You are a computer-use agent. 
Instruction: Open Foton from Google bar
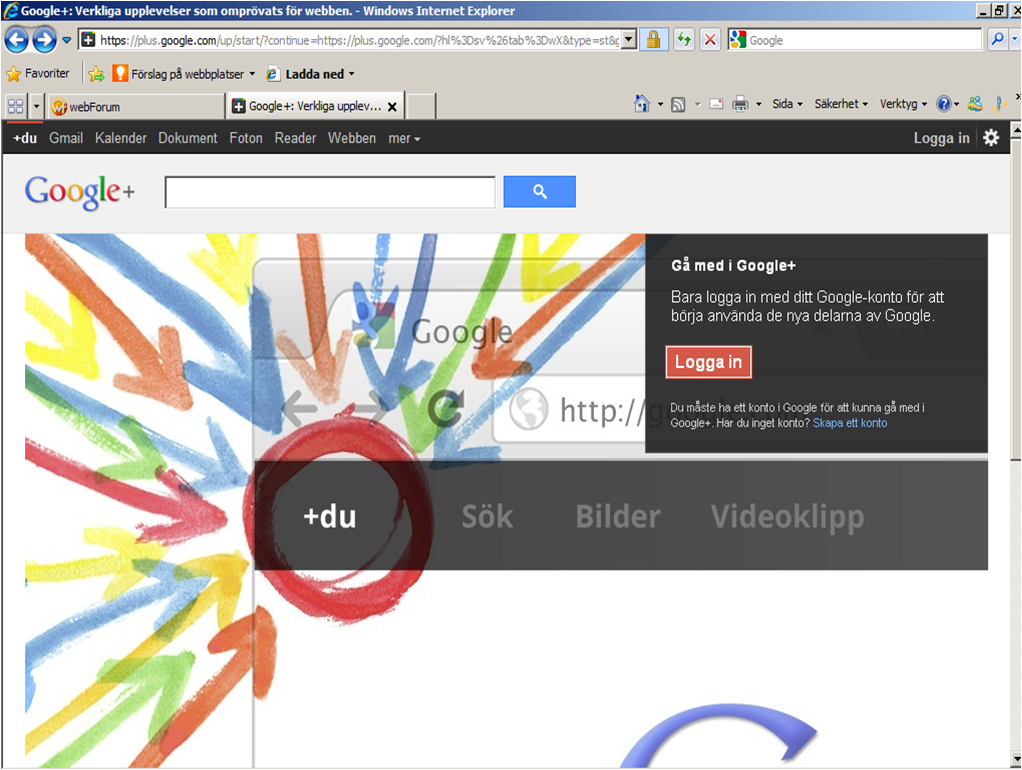tap(246, 138)
